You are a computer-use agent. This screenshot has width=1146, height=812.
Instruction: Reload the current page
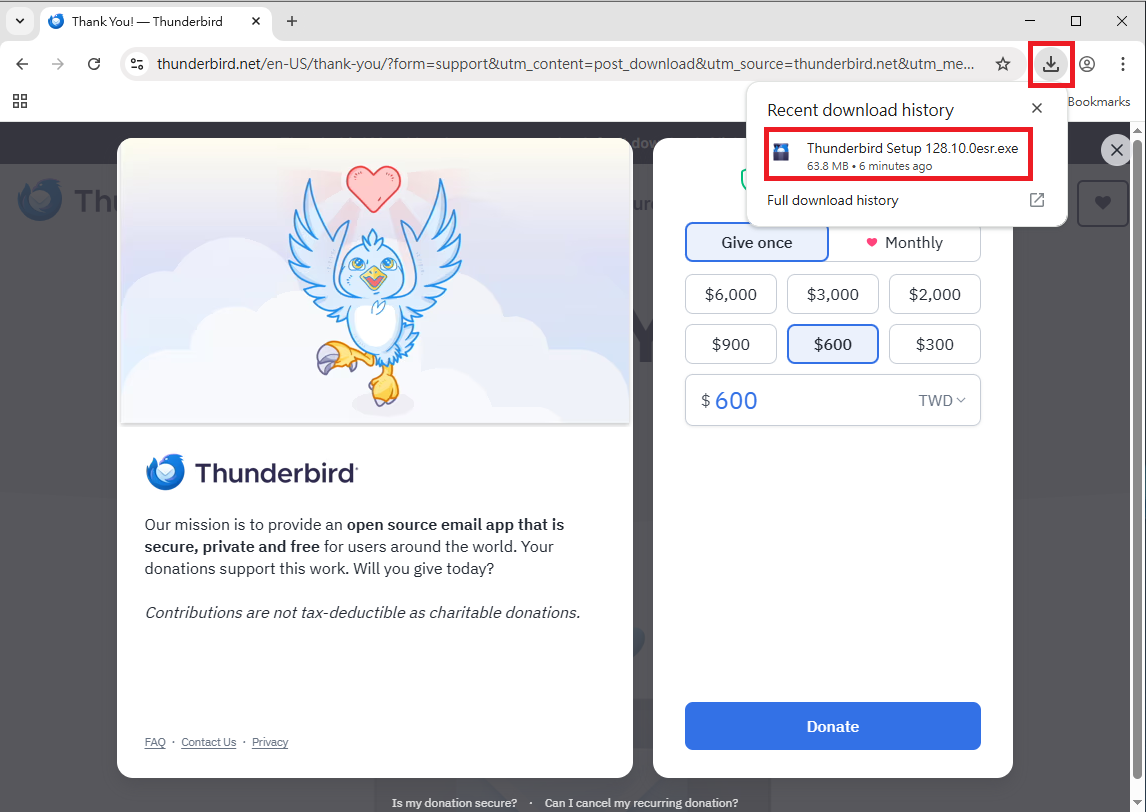[x=94, y=64]
